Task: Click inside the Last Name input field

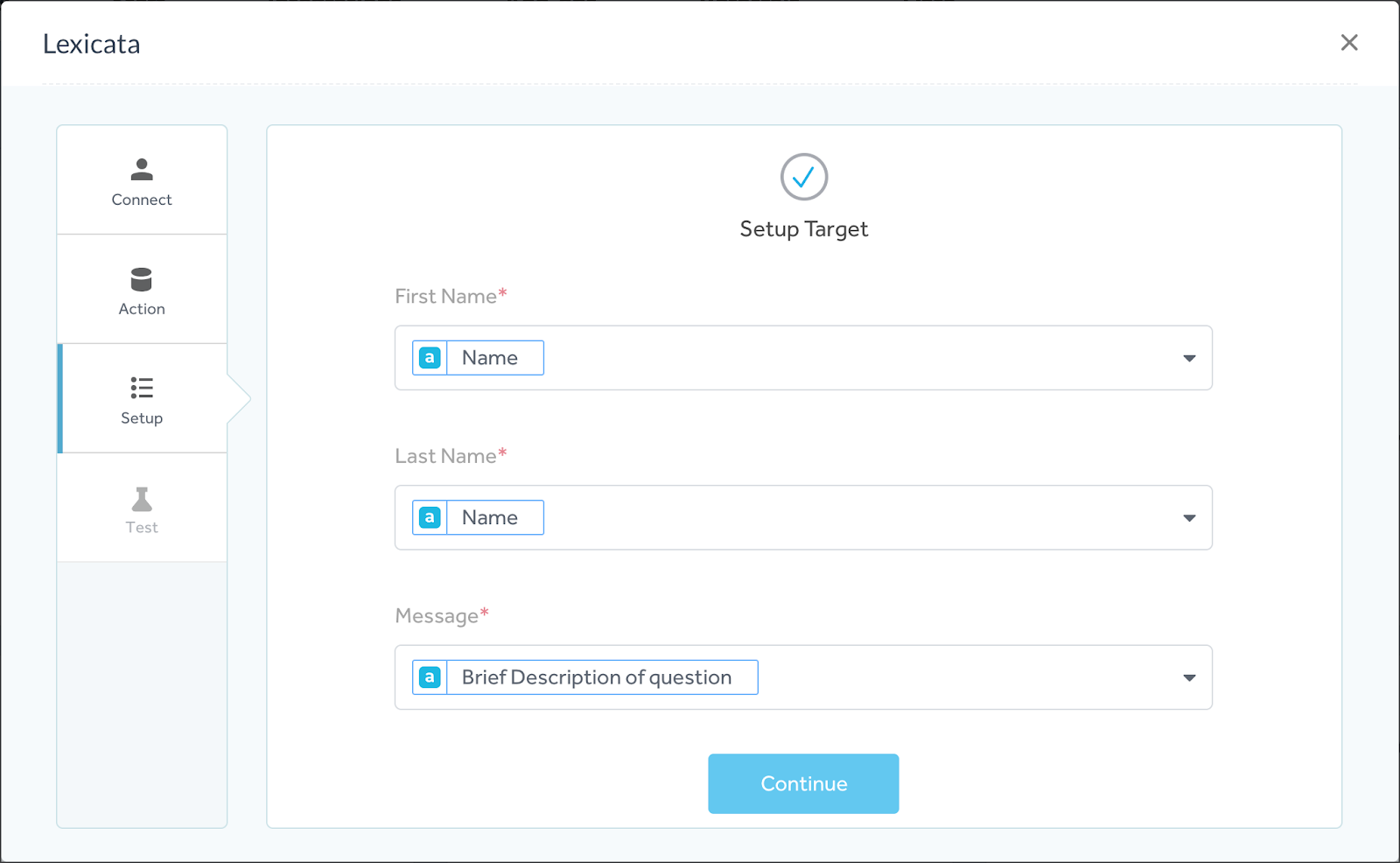Action: (x=803, y=518)
